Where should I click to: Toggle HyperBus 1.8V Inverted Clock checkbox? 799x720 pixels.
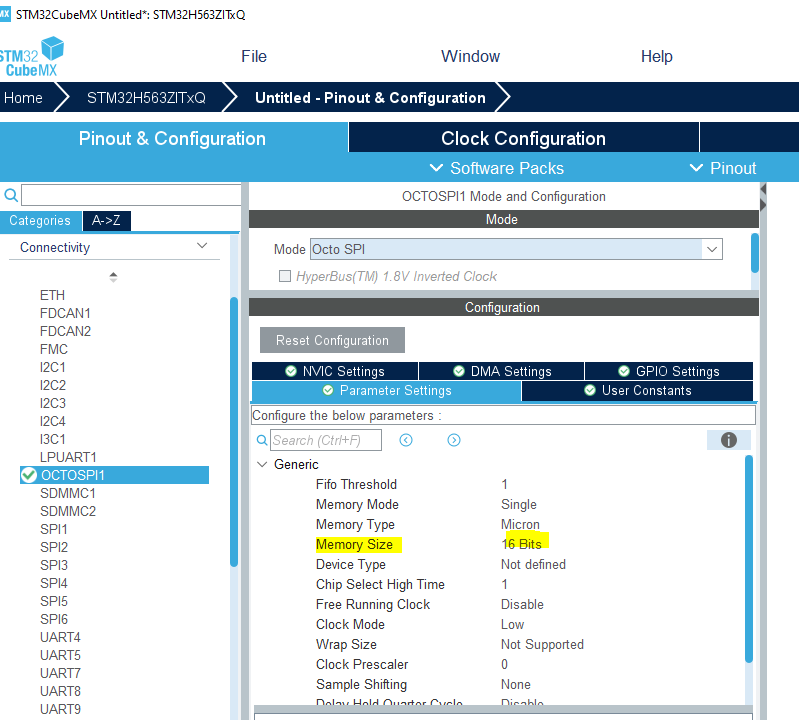[x=285, y=276]
